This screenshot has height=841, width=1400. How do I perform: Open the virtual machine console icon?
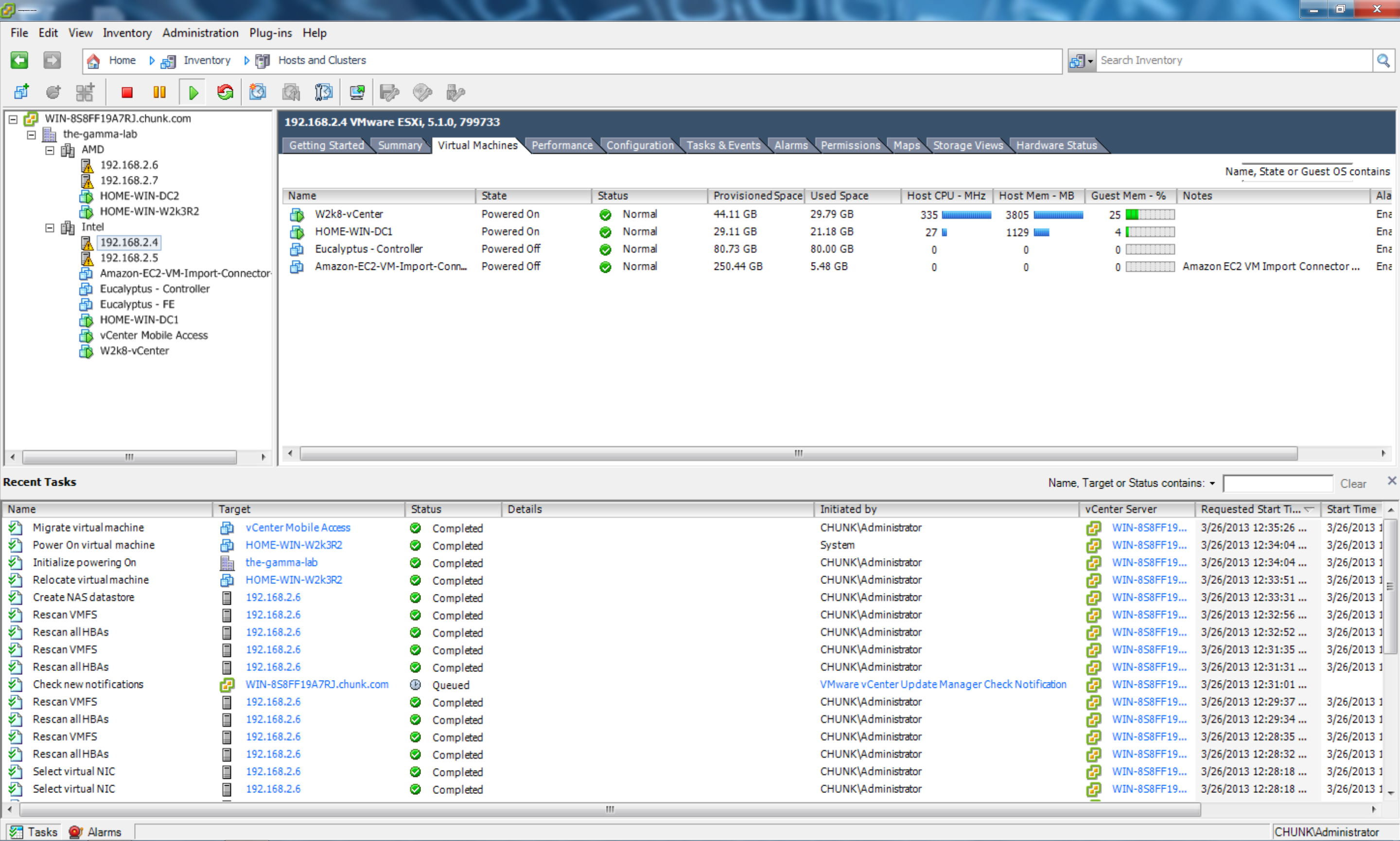[357, 92]
